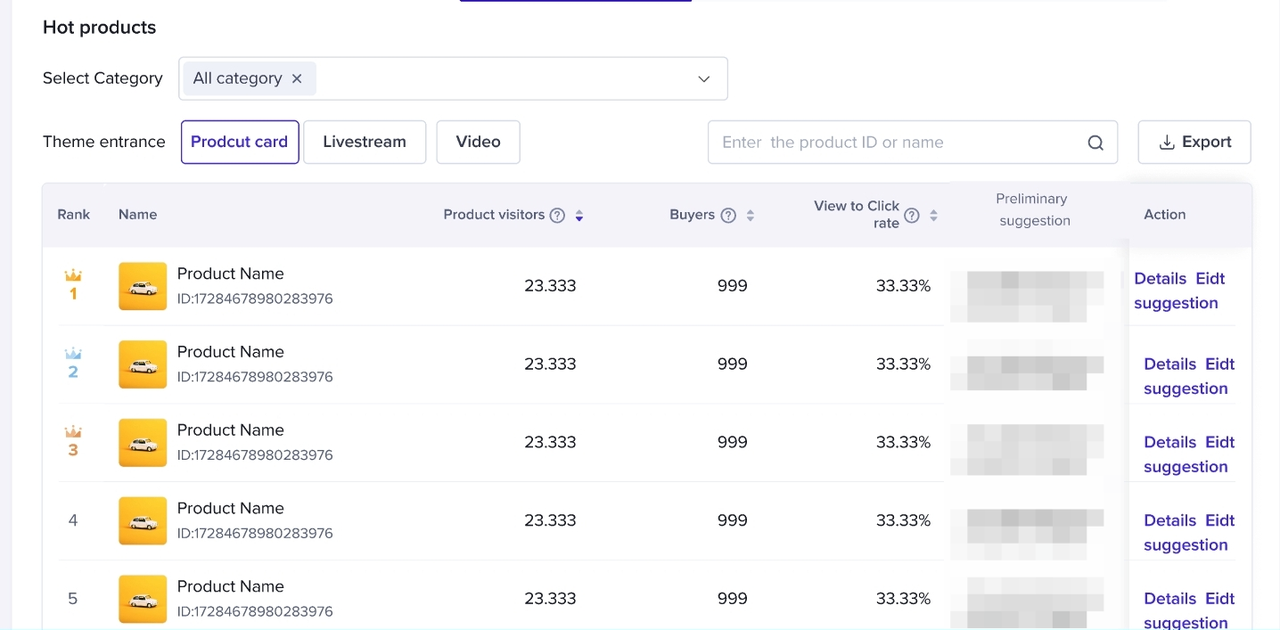Image resolution: width=1280 pixels, height=630 pixels.
Task: Select the Prodcut card theme tab
Action: tap(240, 142)
